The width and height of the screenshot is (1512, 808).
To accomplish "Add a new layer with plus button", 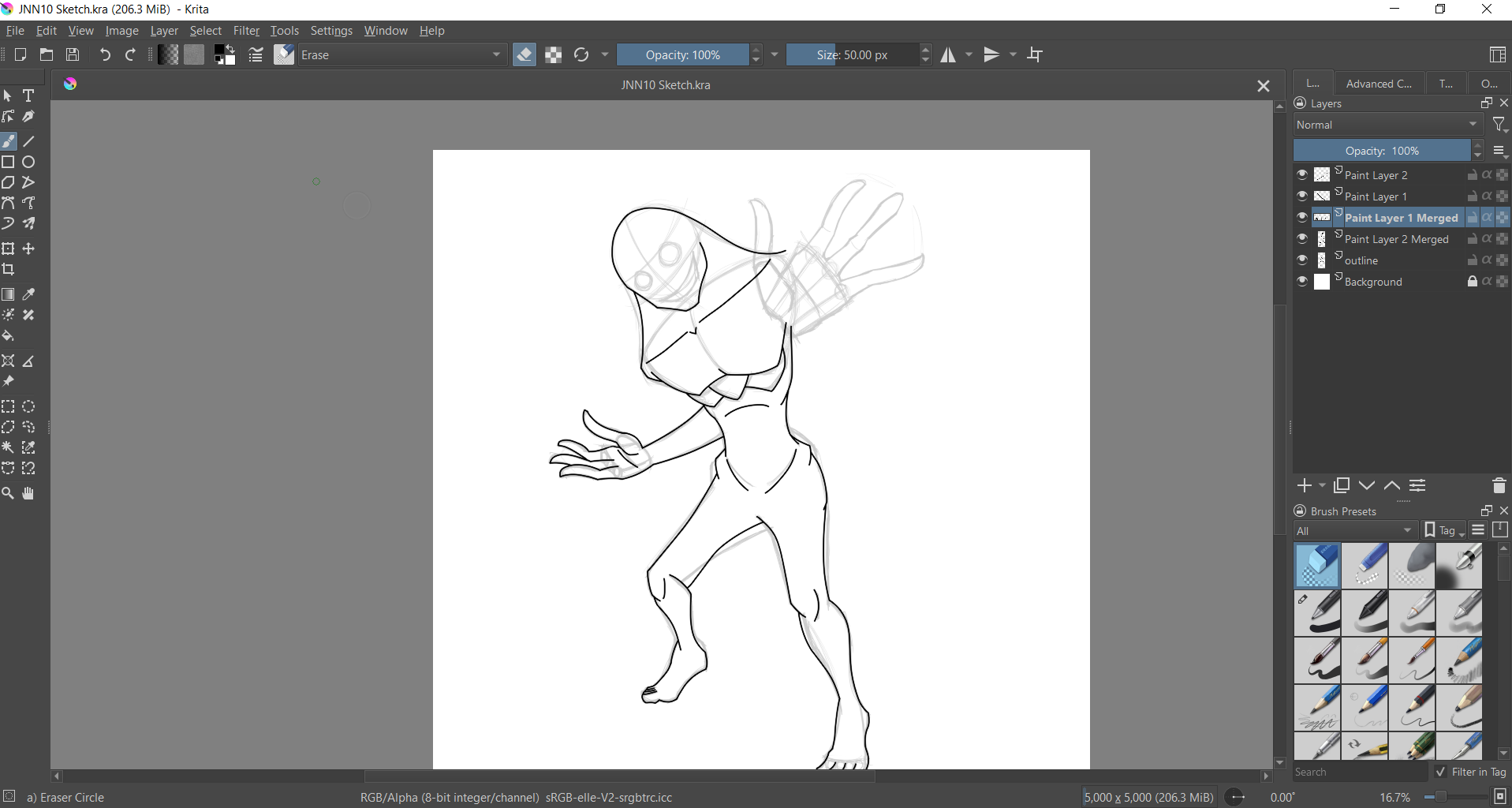I will (1305, 485).
